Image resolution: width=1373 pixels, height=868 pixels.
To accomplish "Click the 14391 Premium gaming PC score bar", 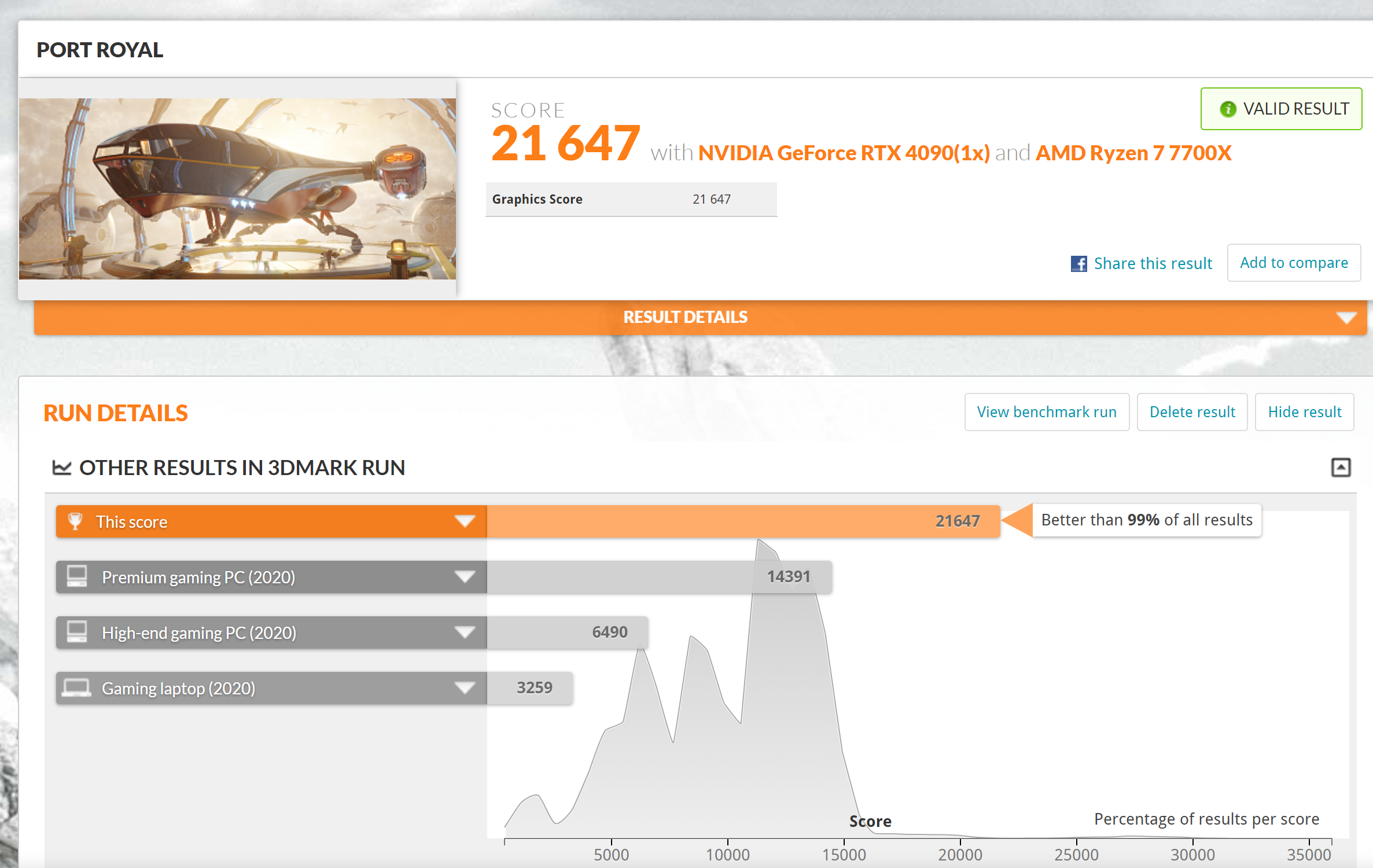I will coord(660,577).
